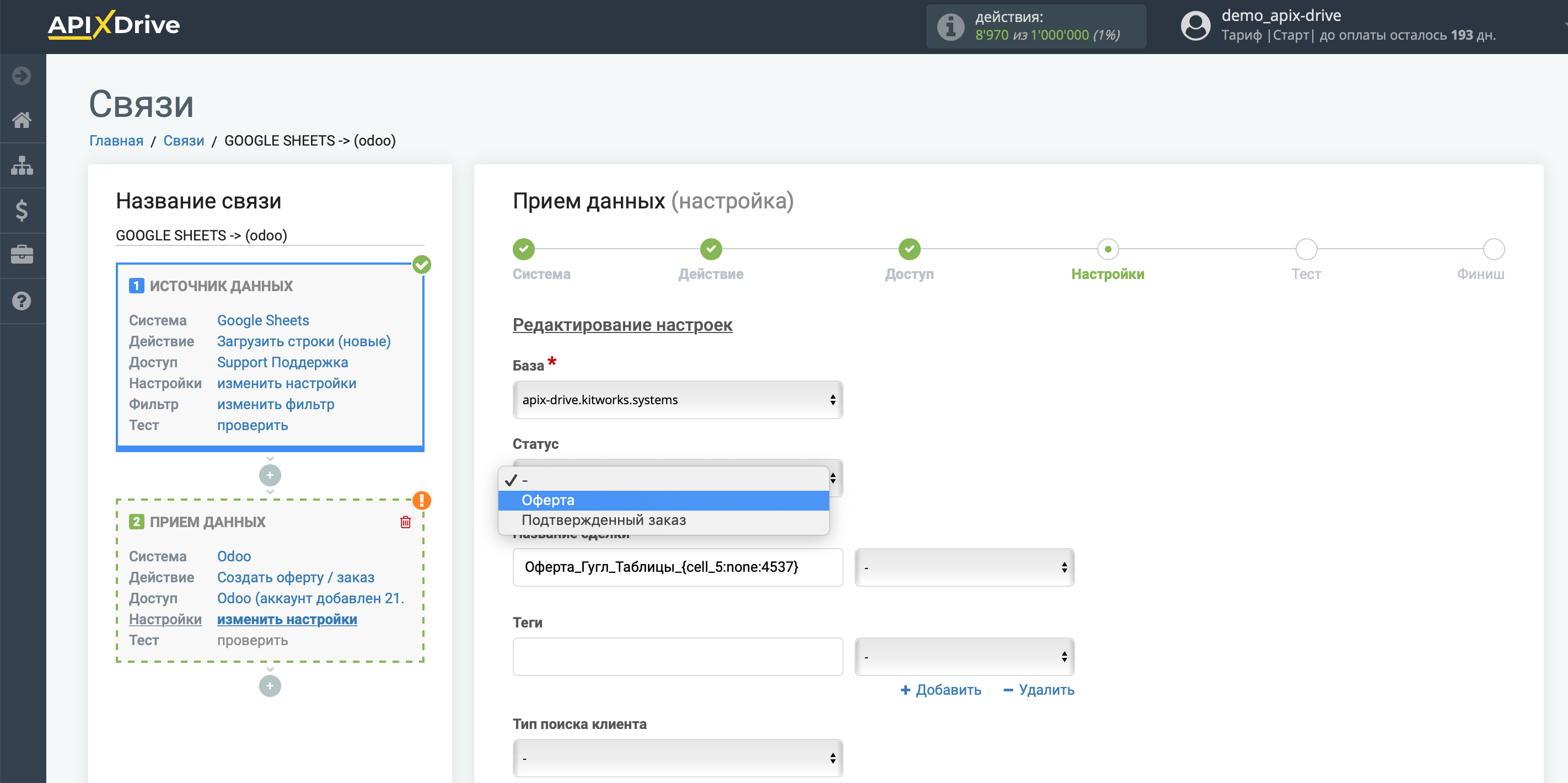Viewport: 1568px width, 783px height.
Task: Click Добавить link to add tag
Action: pos(941,690)
